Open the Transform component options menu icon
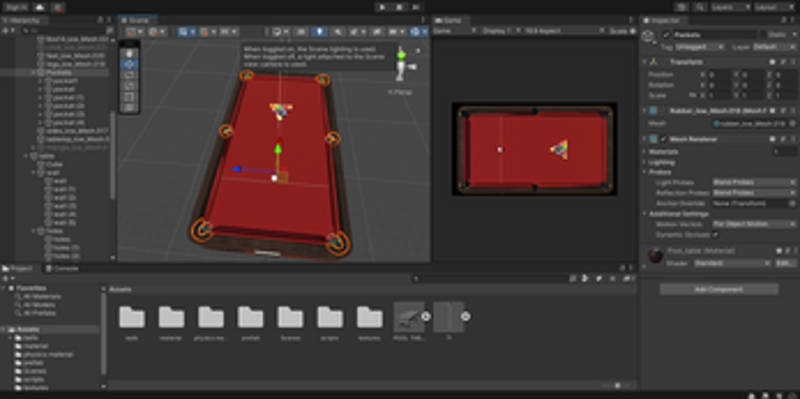Screen dimensions: 800x399 [x=792, y=62]
